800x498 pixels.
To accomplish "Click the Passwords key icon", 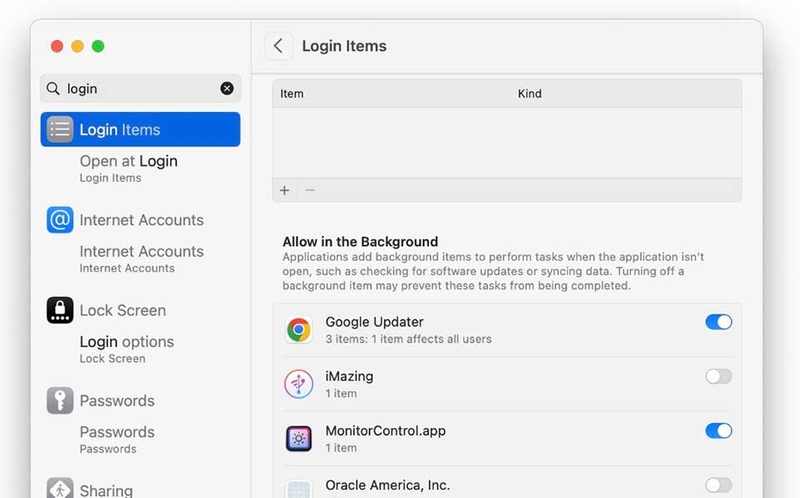I will point(60,401).
